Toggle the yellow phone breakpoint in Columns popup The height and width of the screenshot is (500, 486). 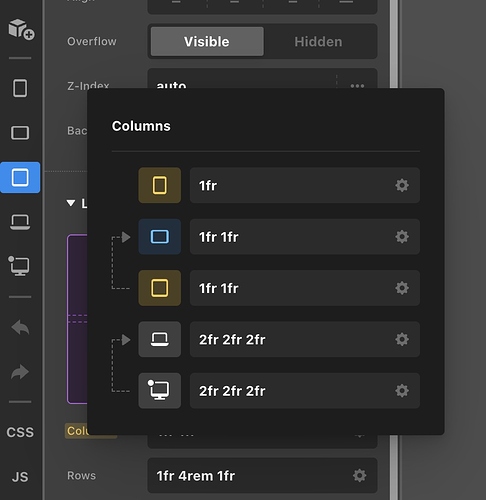160,185
